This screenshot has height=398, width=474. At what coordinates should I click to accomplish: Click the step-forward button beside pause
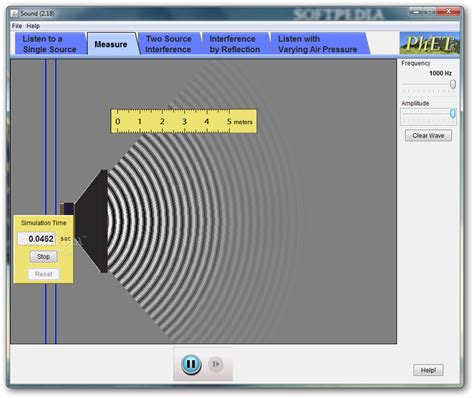[216, 364]
